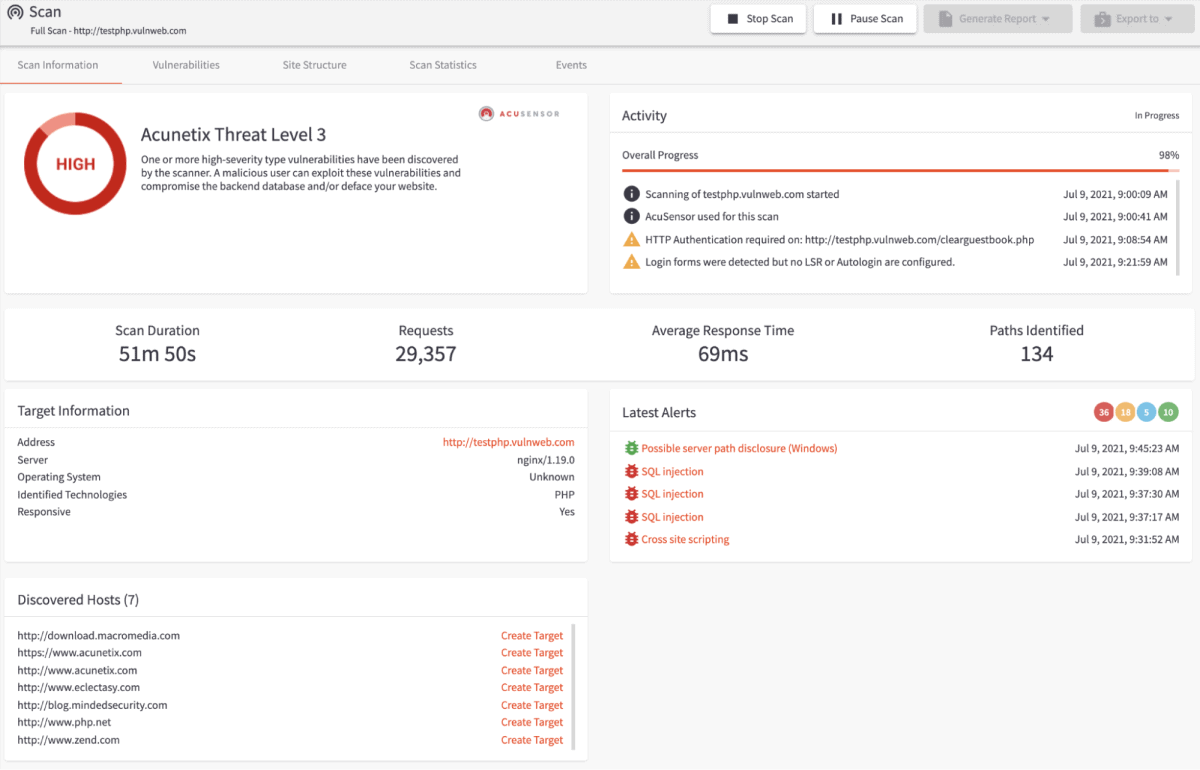Click bug icon of SQL injection 9:37:30 AM

pos(631,494)
